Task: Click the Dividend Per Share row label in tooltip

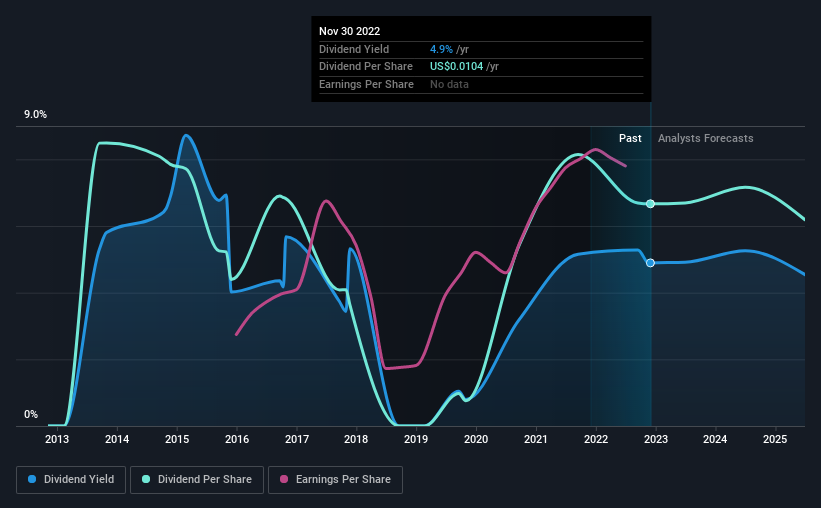Action: (x=365, y=67)
